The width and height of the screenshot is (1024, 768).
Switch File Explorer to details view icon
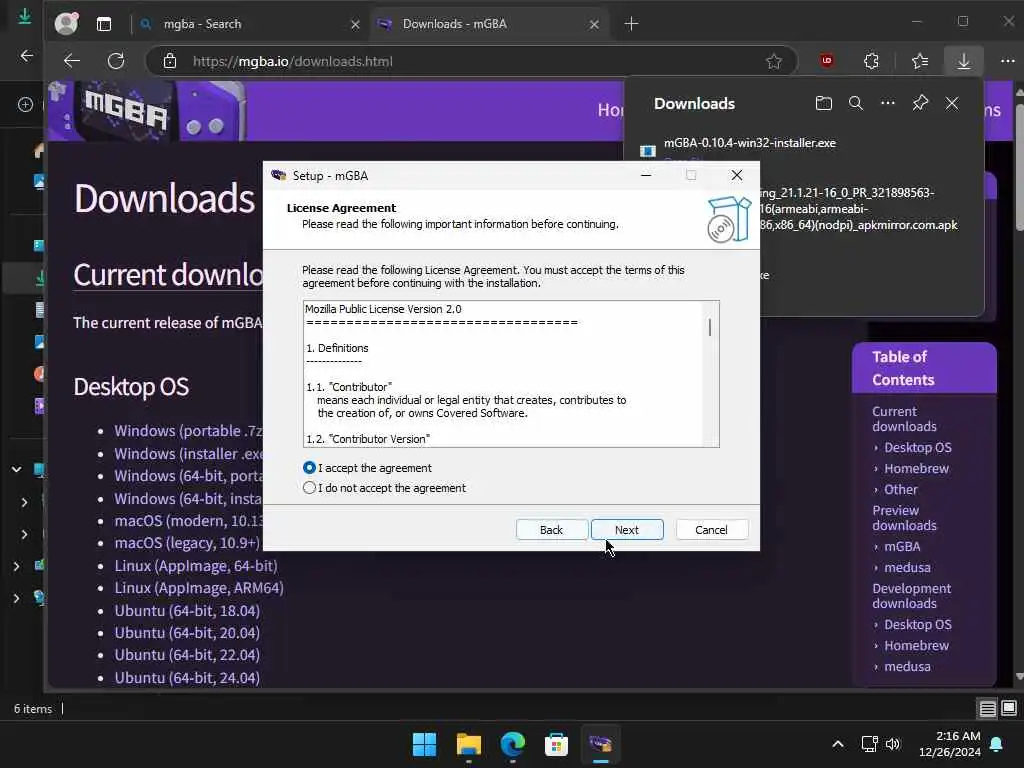point(987,709)
